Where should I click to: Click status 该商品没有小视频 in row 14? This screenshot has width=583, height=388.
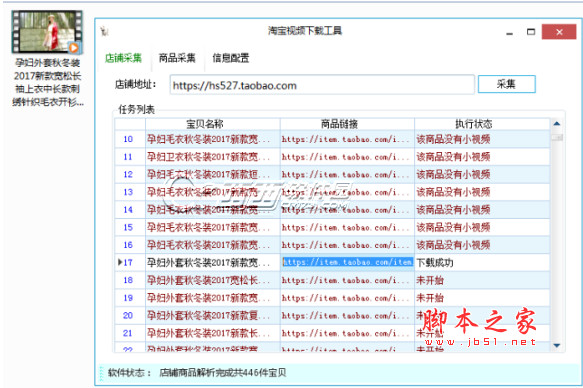pos(453,210)
